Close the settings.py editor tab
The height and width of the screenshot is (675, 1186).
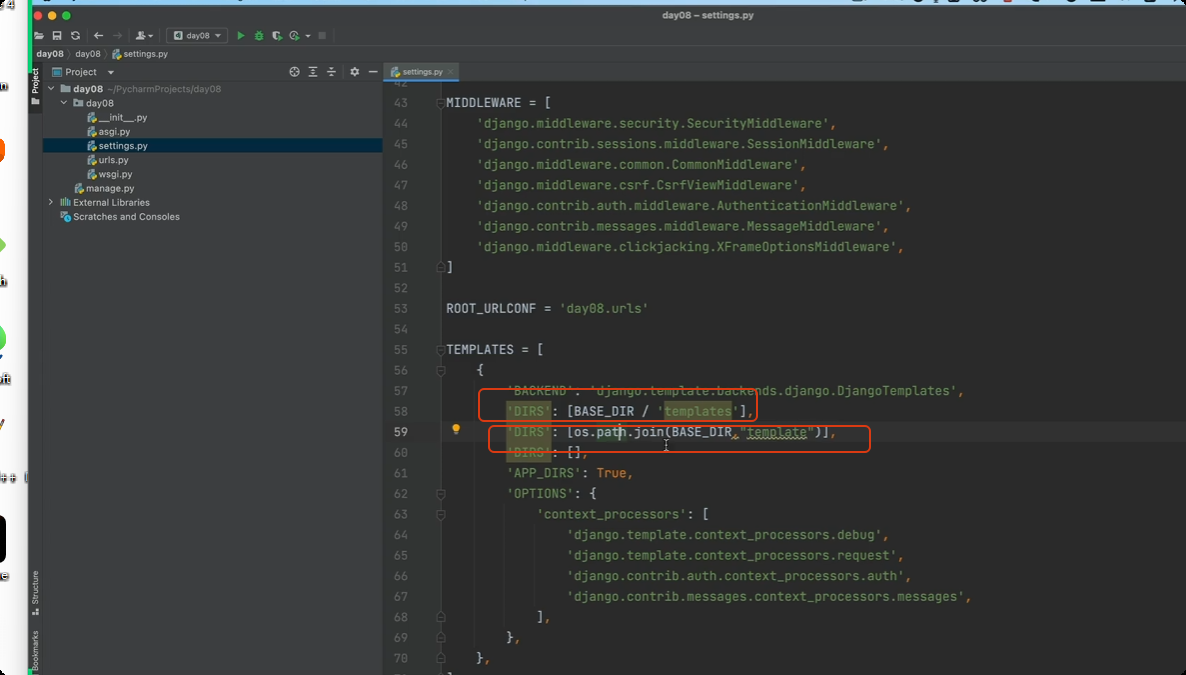pyautogui.click(x=450, y=72)
